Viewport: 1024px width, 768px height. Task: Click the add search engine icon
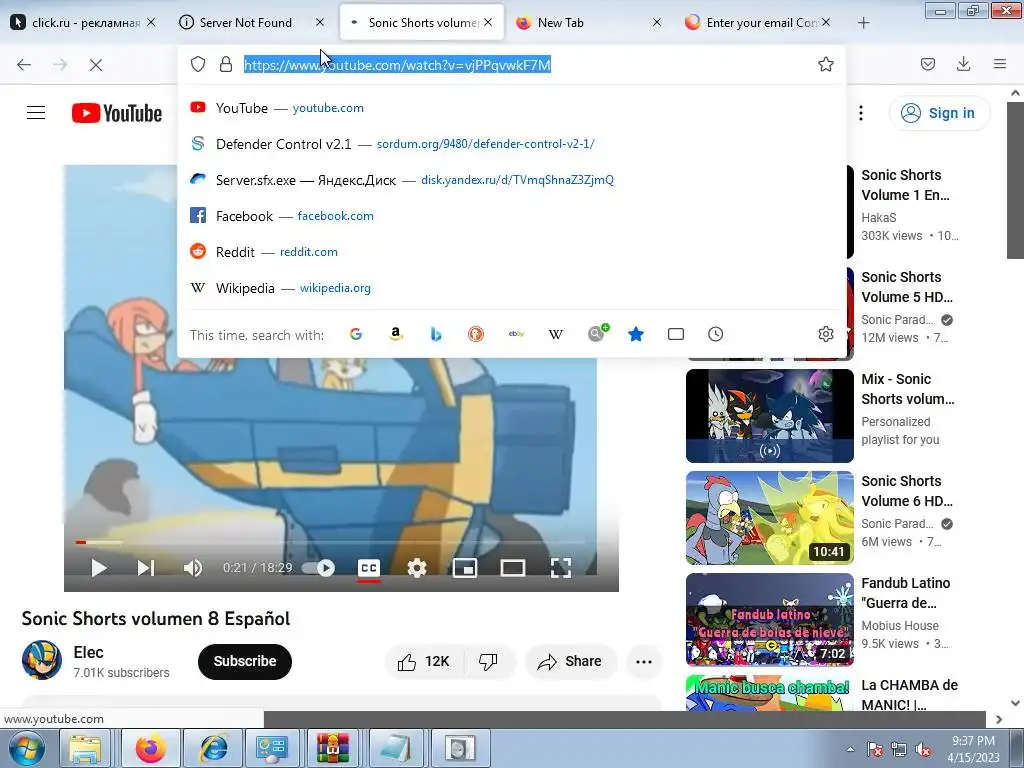[x=597, y=334]
